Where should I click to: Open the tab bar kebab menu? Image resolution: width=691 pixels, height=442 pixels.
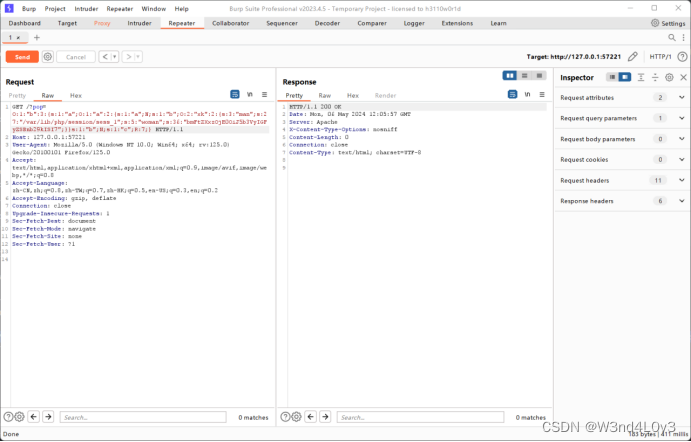[x=684, y=37]
